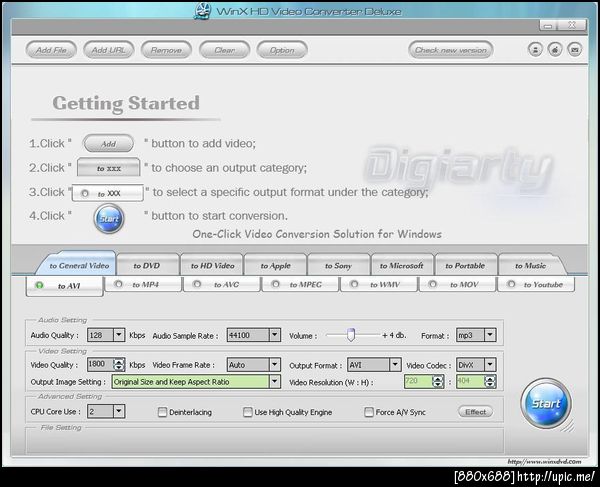This screenshot has width=600, height=487.
Task: Switch to the to Apple tab
Action: (x=276, y=265)
